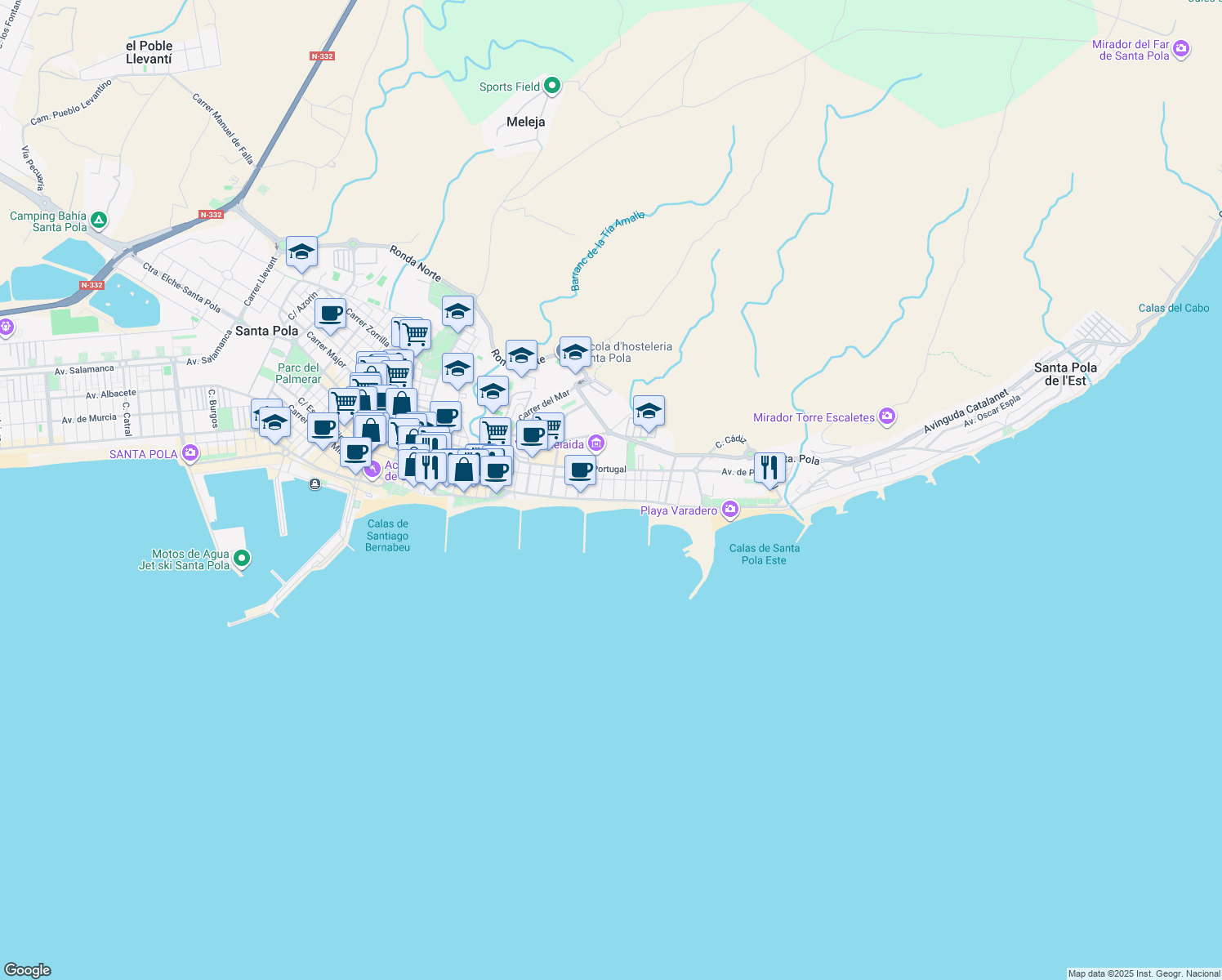Select the Mirador Torre Escaletes camera marker
Viewport: 1222px width, 980px height.
(x=886, y=416)
